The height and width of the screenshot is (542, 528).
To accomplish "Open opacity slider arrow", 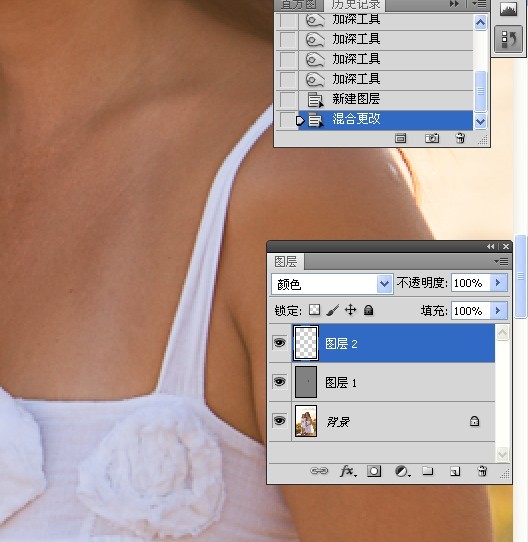I will pyautogui.click(x=498, y=283).
